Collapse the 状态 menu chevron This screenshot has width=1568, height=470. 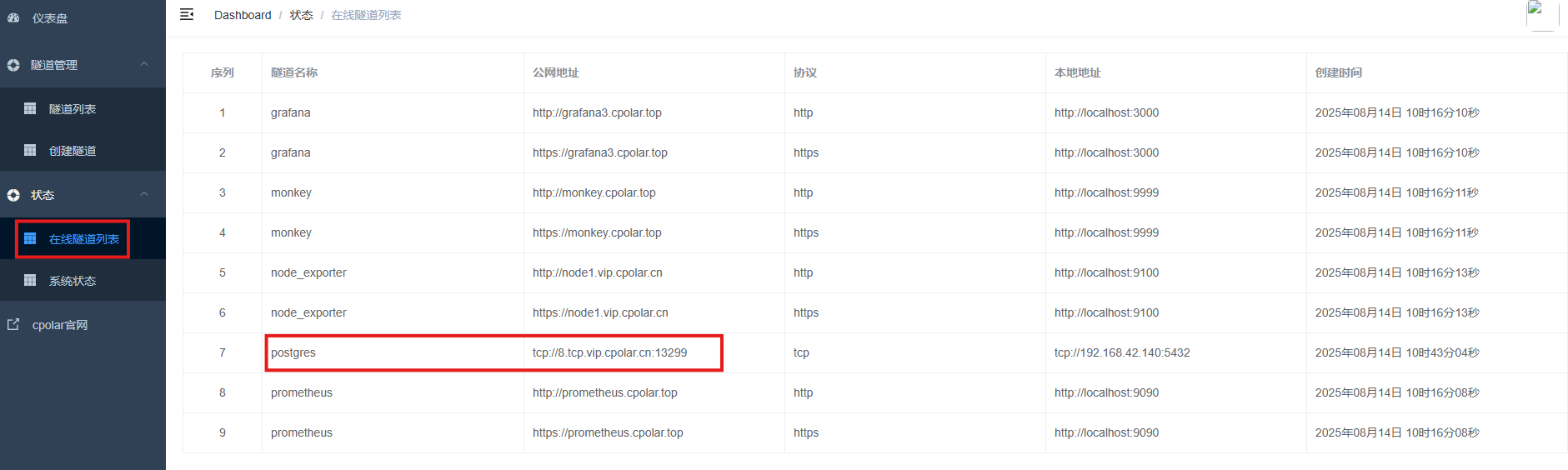pos(144,194)
